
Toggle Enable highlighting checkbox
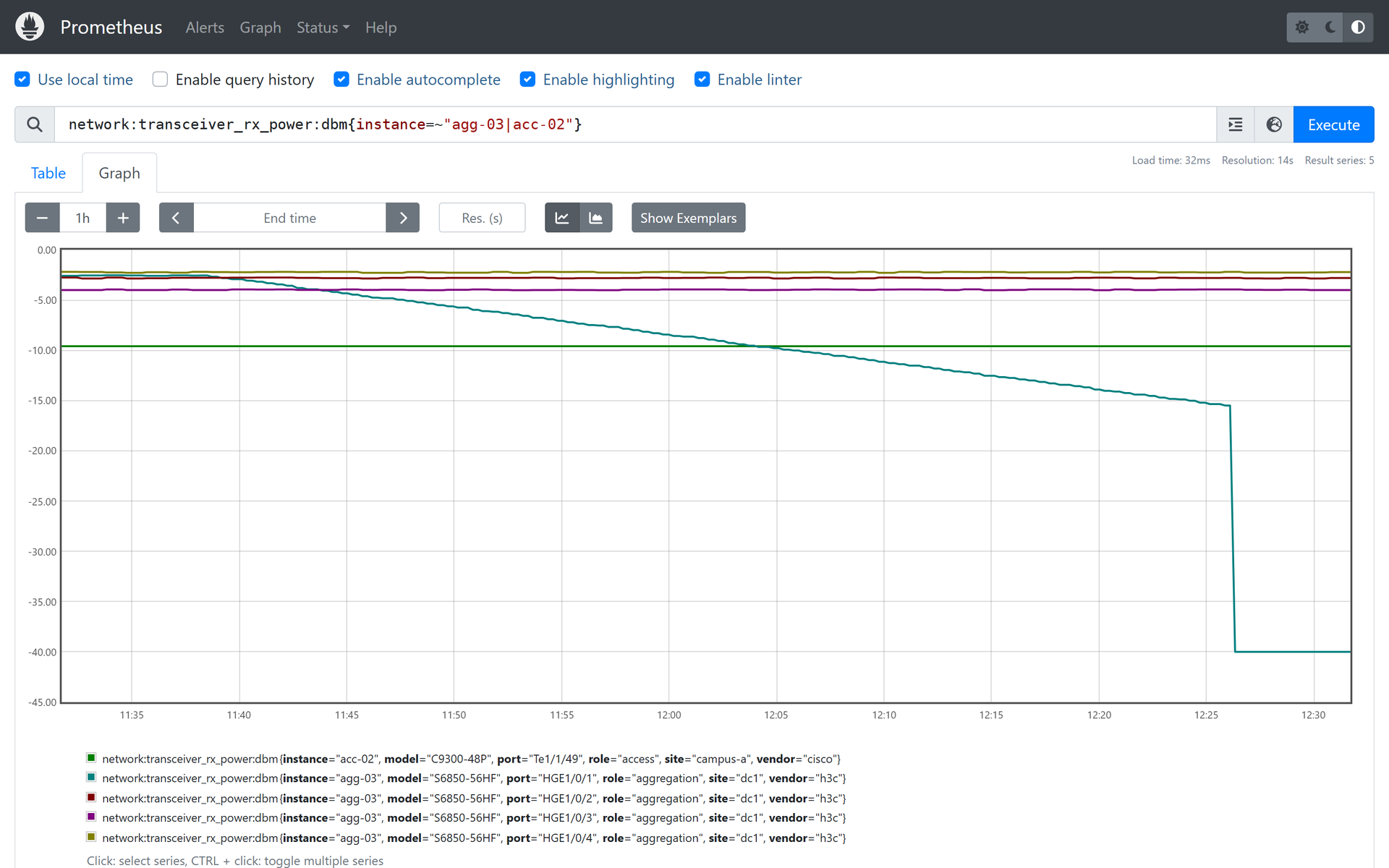point(528,80)
